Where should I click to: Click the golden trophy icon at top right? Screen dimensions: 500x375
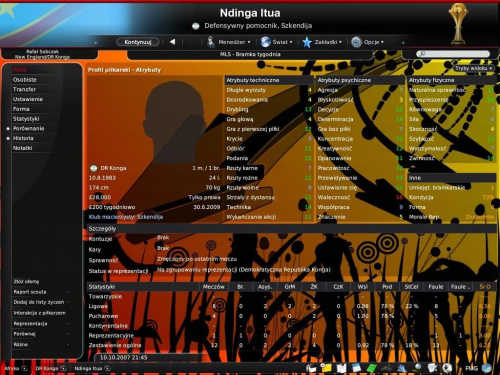coord(458,23)
